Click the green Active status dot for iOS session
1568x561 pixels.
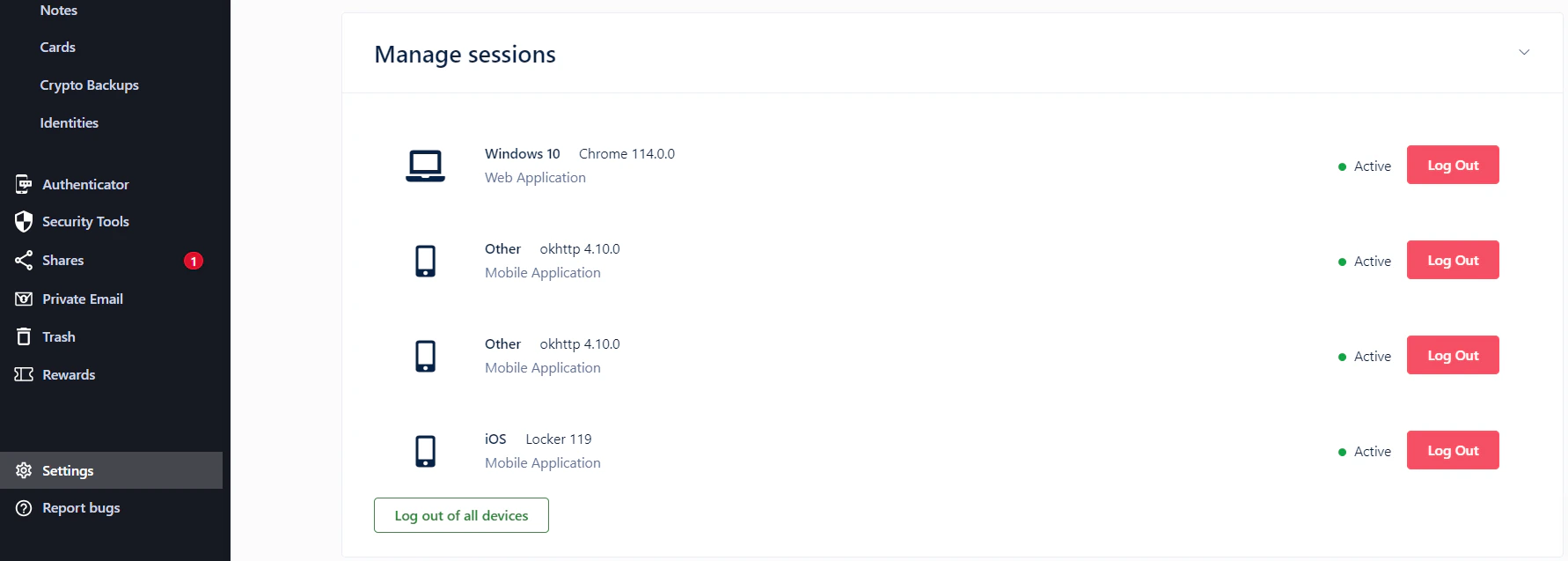(1342, 451)
